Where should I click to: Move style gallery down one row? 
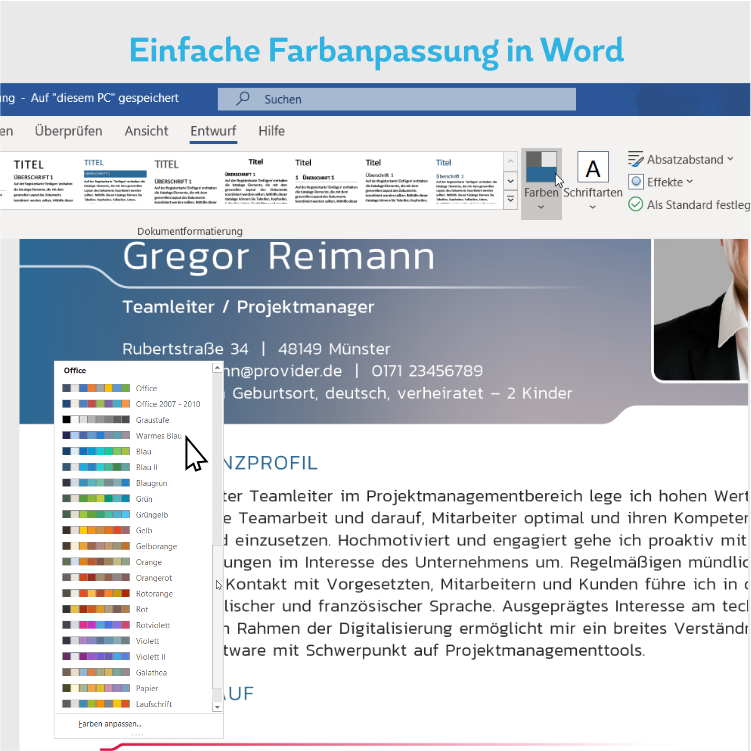511,181
